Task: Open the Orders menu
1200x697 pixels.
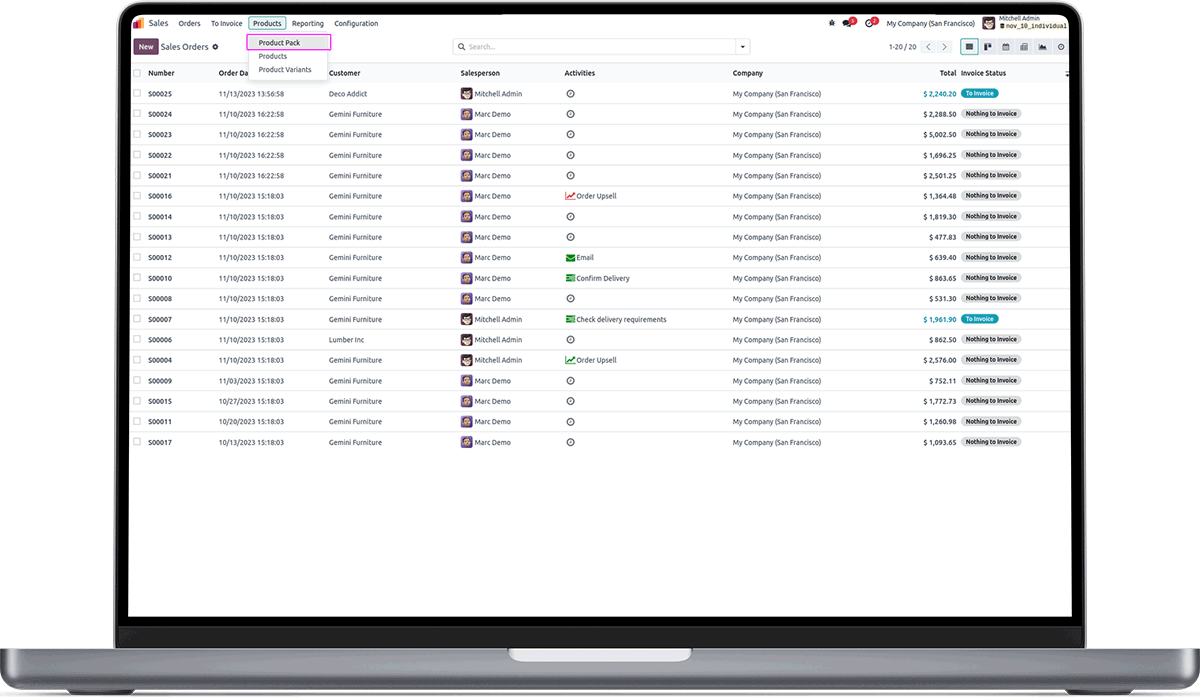Action: pos(189,23)
